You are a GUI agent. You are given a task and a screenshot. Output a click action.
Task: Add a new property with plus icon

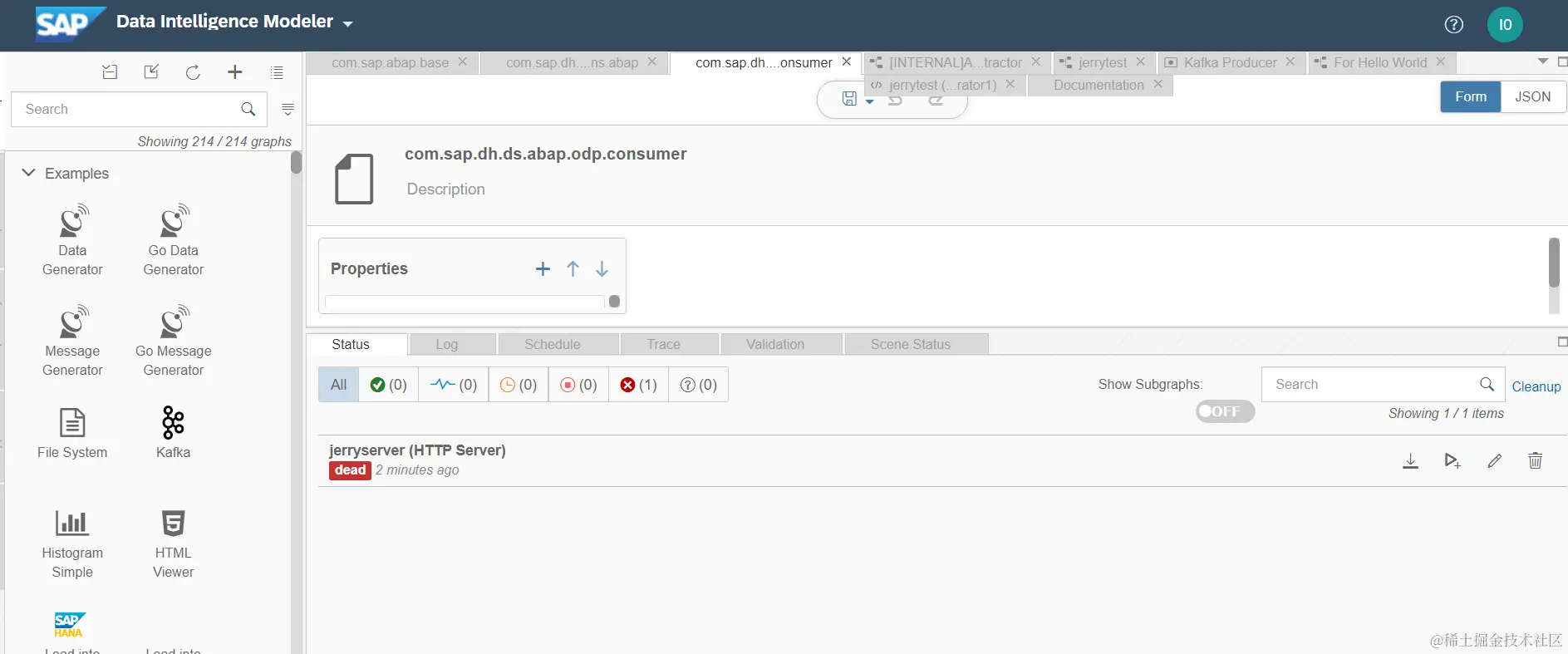click(x=543, y=268)
